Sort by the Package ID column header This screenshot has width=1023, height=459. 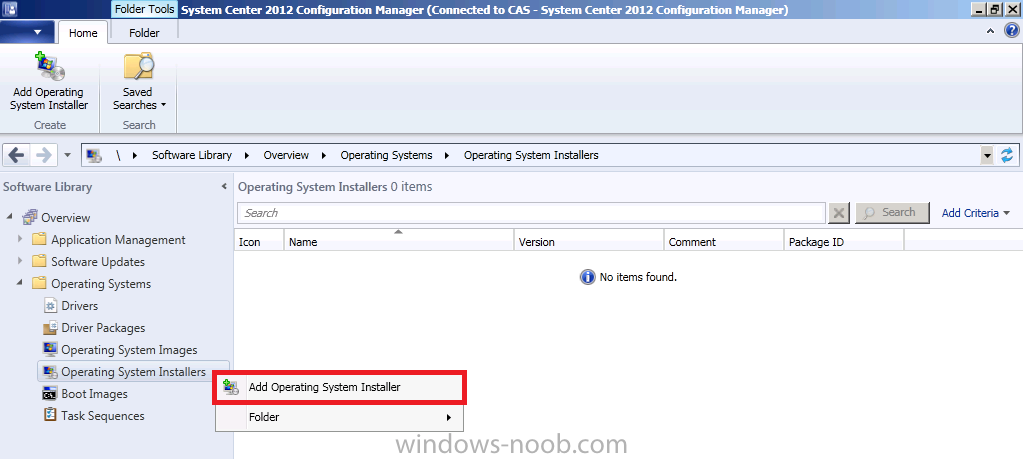click(x=844, y=240)
